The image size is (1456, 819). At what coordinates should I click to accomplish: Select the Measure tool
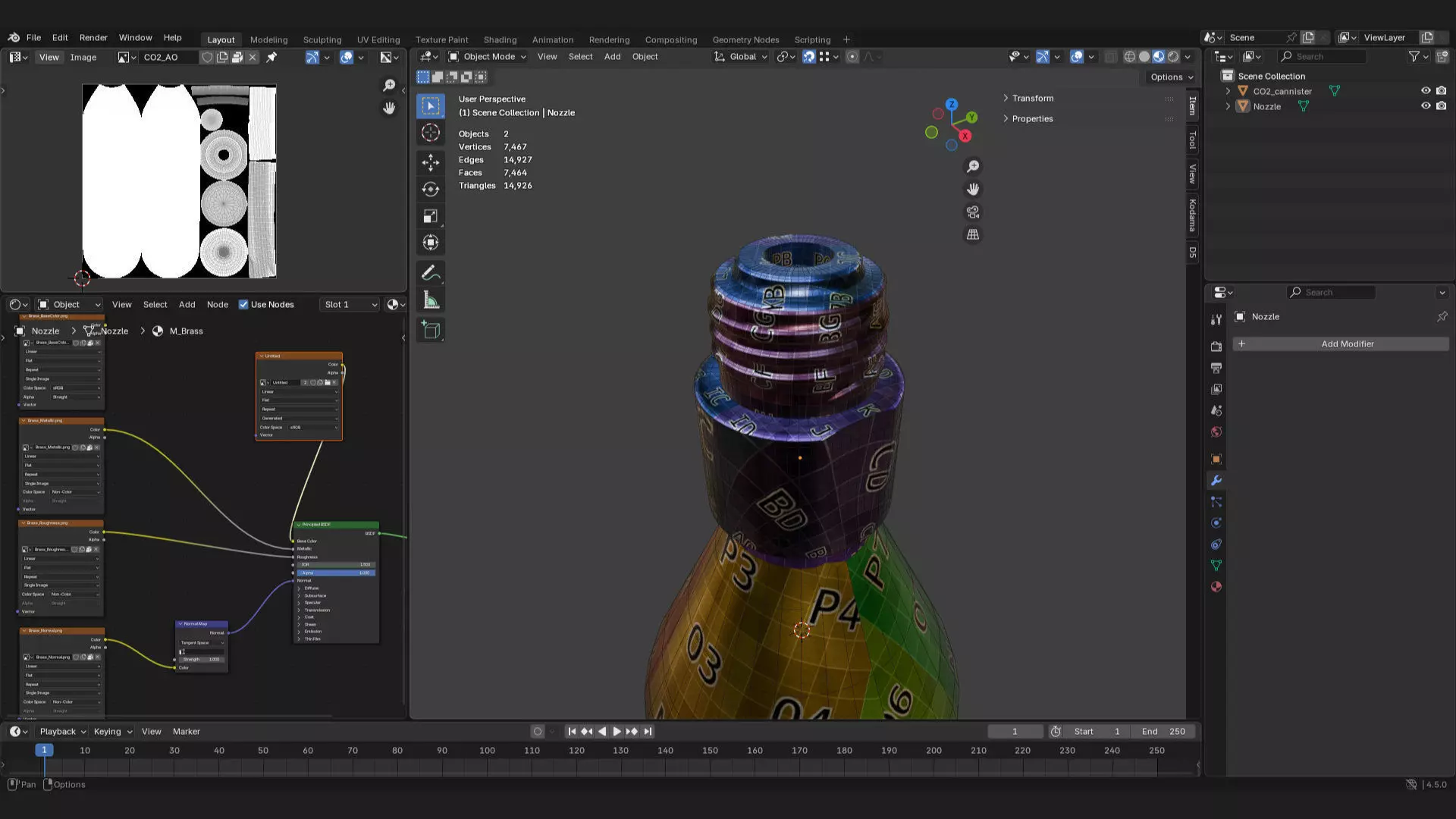(431, 300)
